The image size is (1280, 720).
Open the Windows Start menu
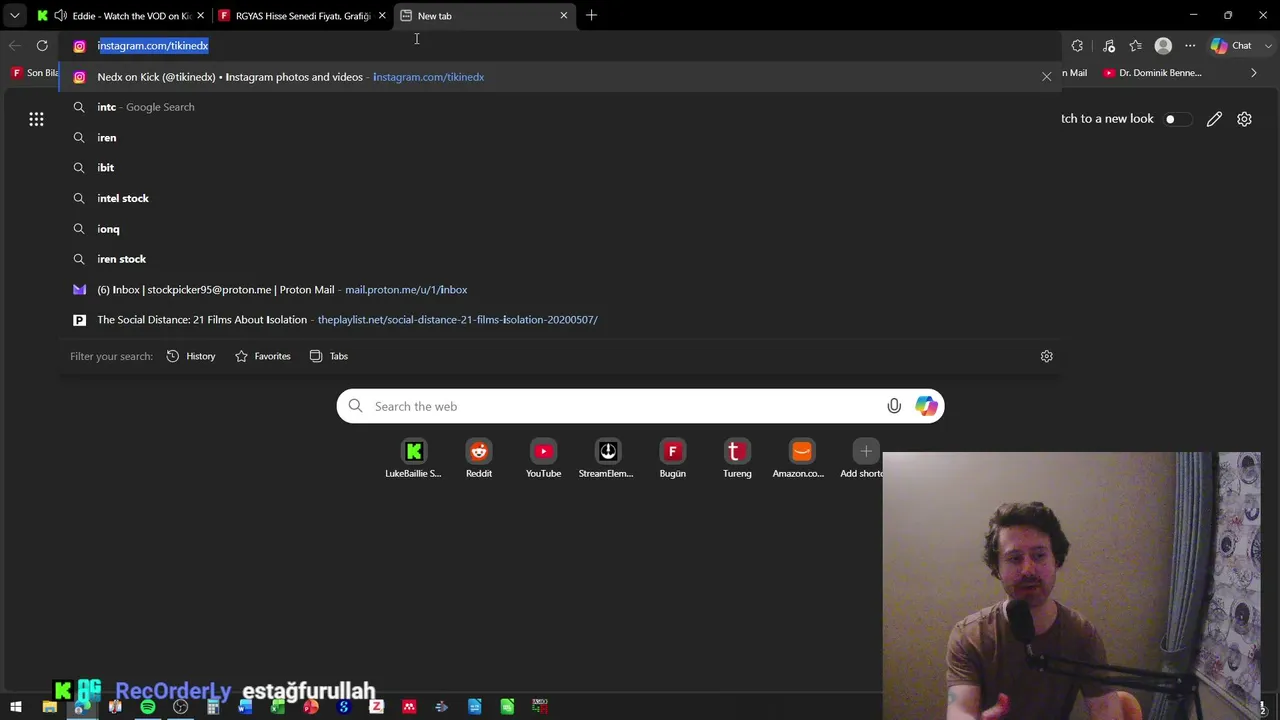pyautogui.click(x=16, y=707)
